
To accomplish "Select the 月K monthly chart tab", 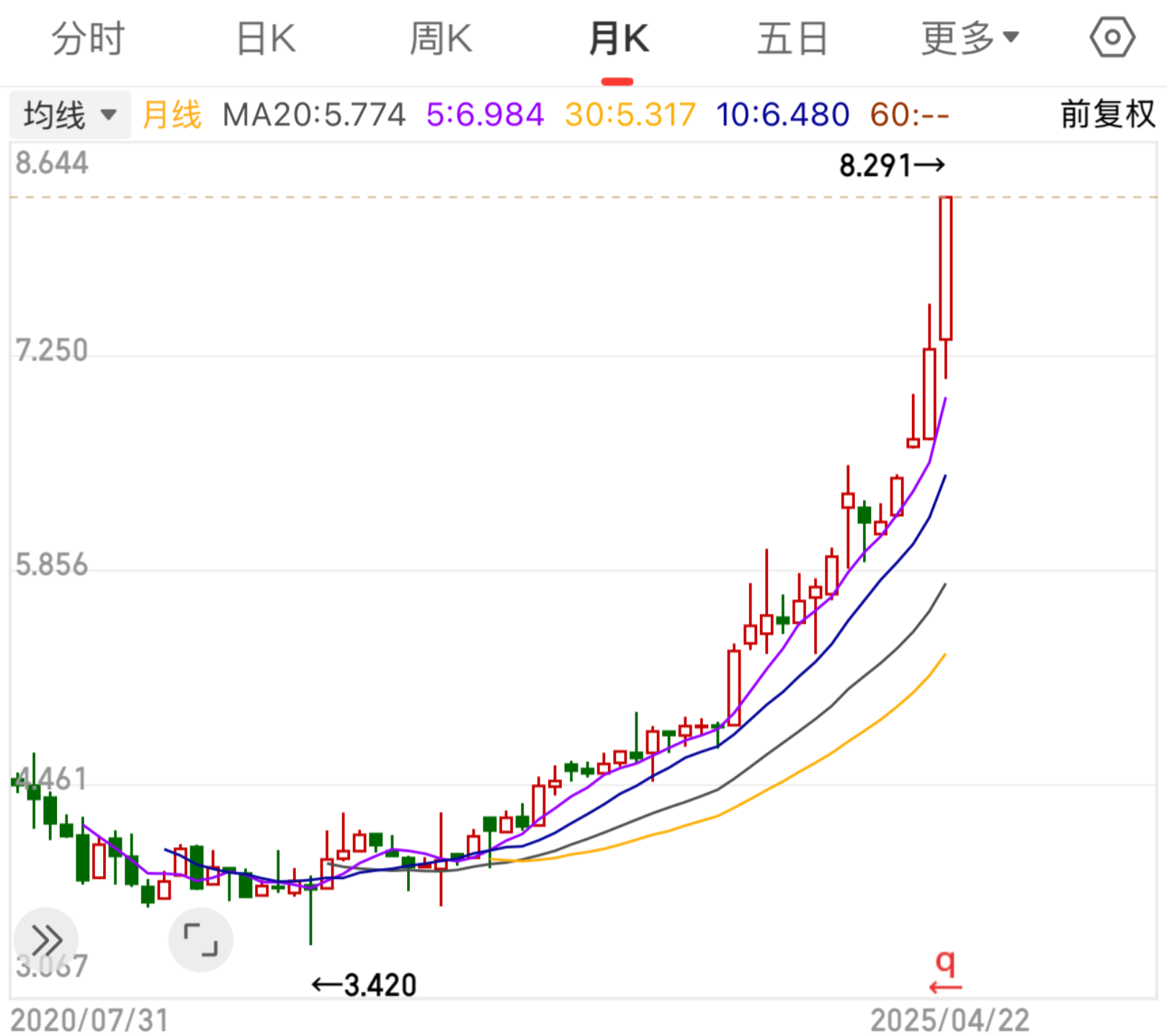I will click(x=619, y=38).
